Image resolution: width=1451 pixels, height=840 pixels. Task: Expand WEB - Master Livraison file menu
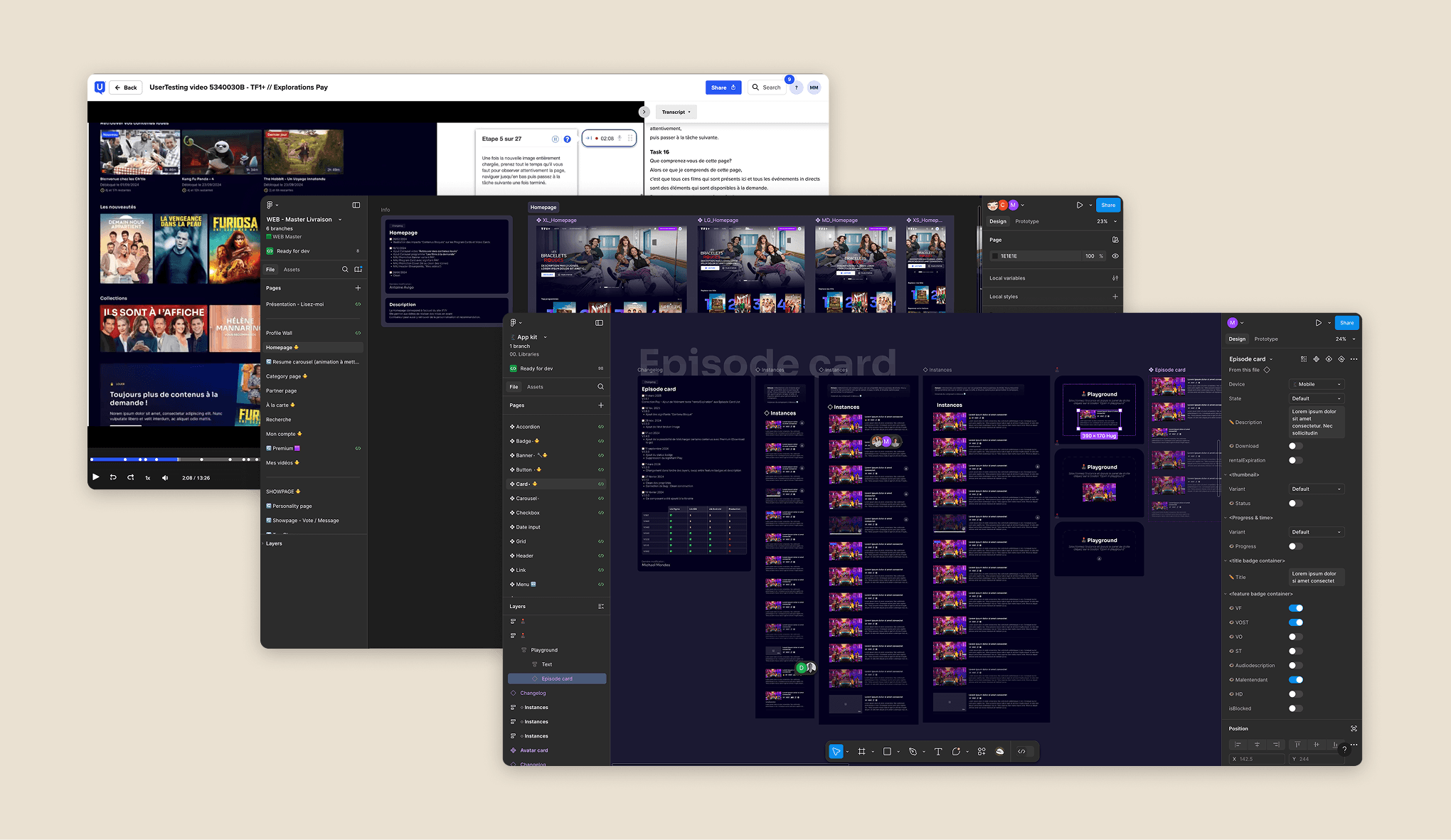(x=340, y=220)
